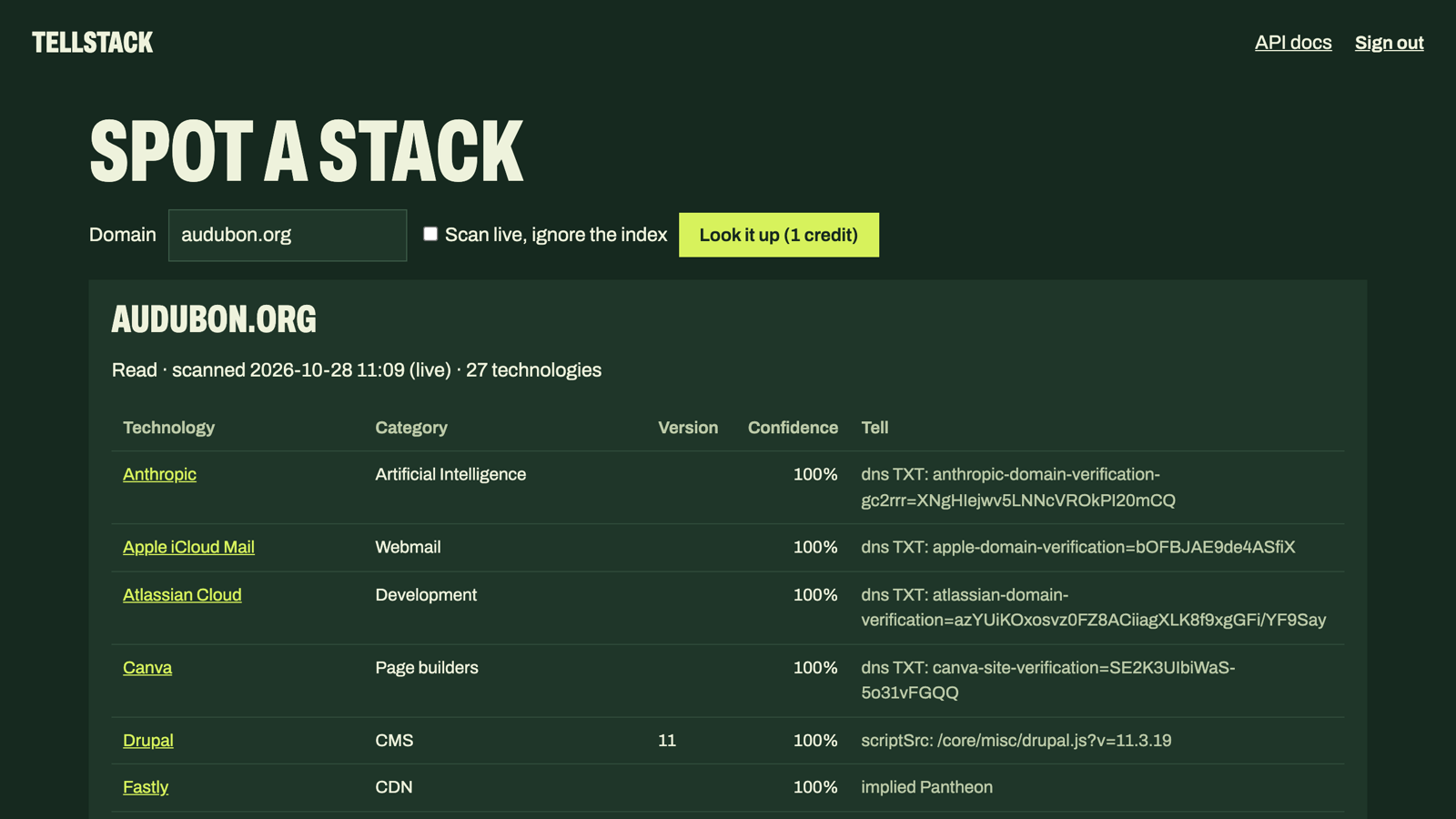Open the Fastly technology link
The height and width of the screenshot is (819, 1456).
[146, 787]
